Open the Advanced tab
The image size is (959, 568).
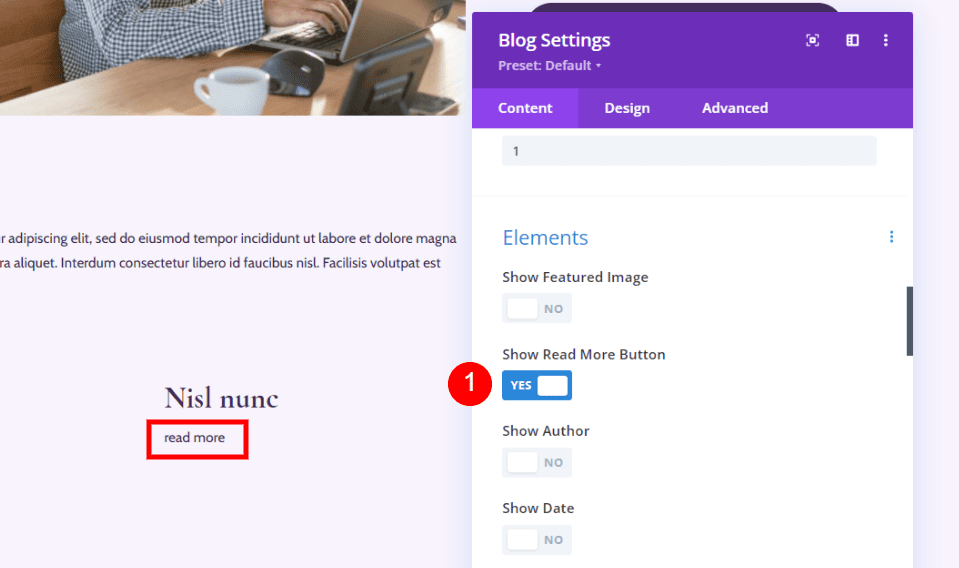735,108
